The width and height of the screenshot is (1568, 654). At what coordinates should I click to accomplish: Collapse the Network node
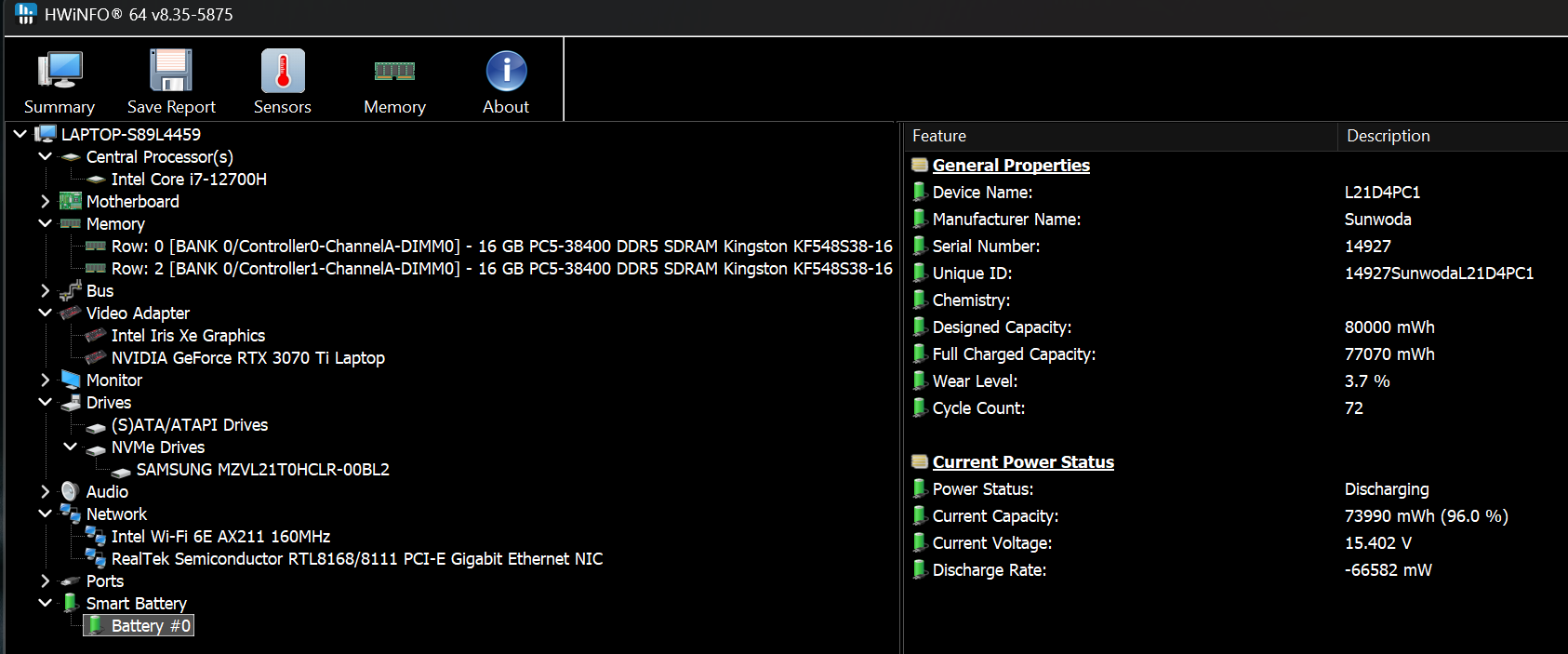tap(45, 514)
